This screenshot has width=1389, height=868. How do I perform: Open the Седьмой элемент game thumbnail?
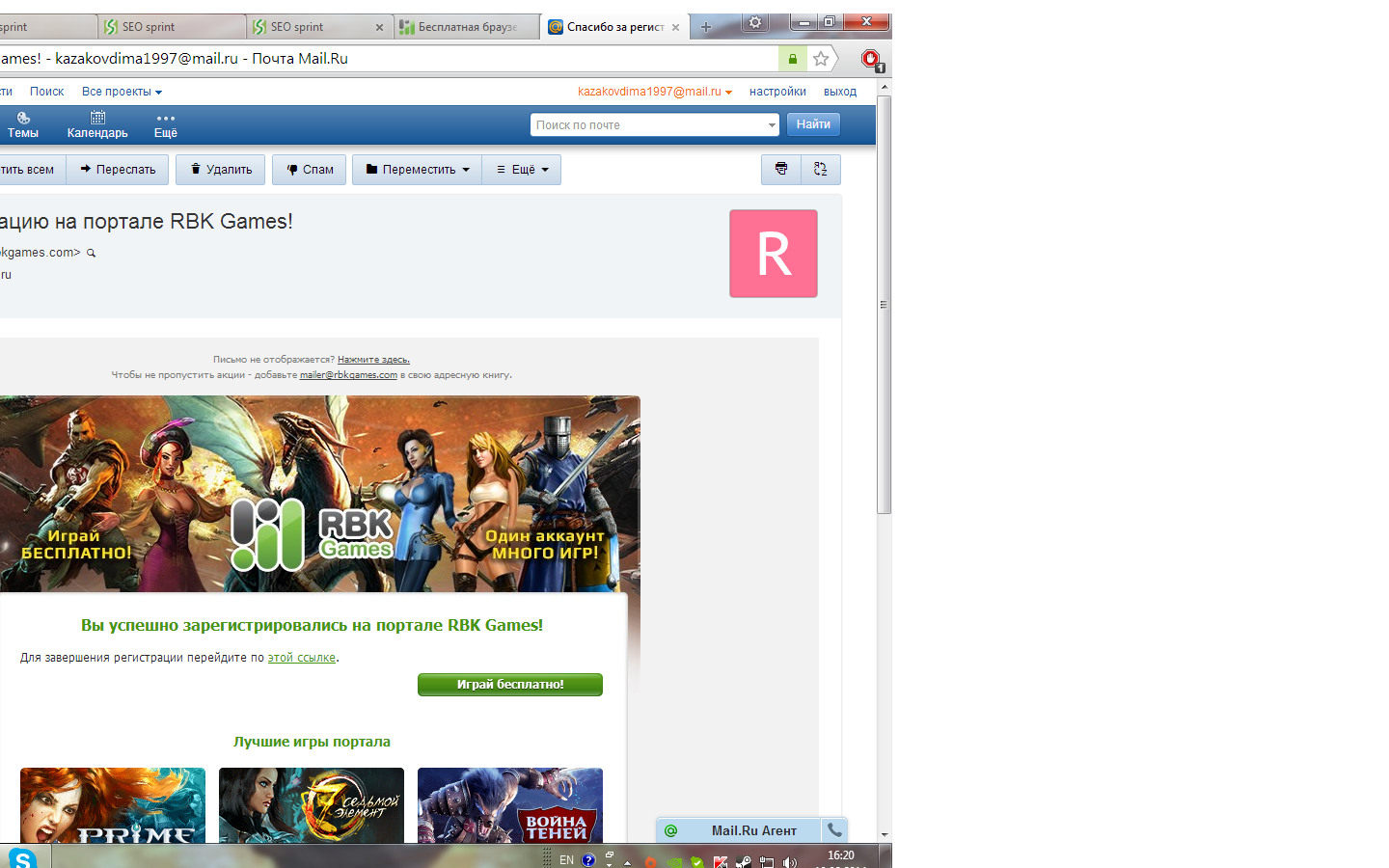pos(312,805)
